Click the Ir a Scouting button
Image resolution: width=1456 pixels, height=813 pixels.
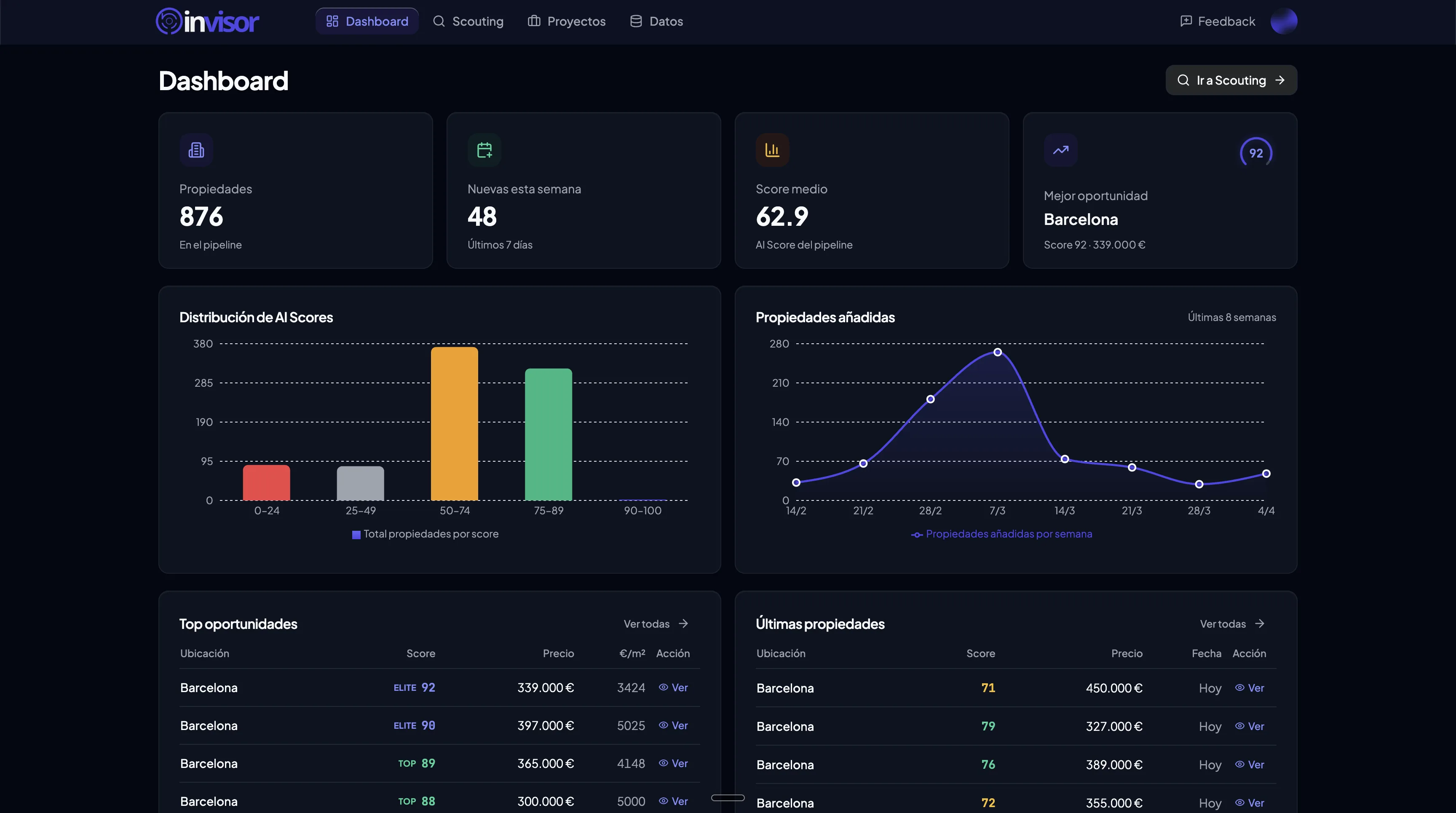click(x=1231, y=80)
